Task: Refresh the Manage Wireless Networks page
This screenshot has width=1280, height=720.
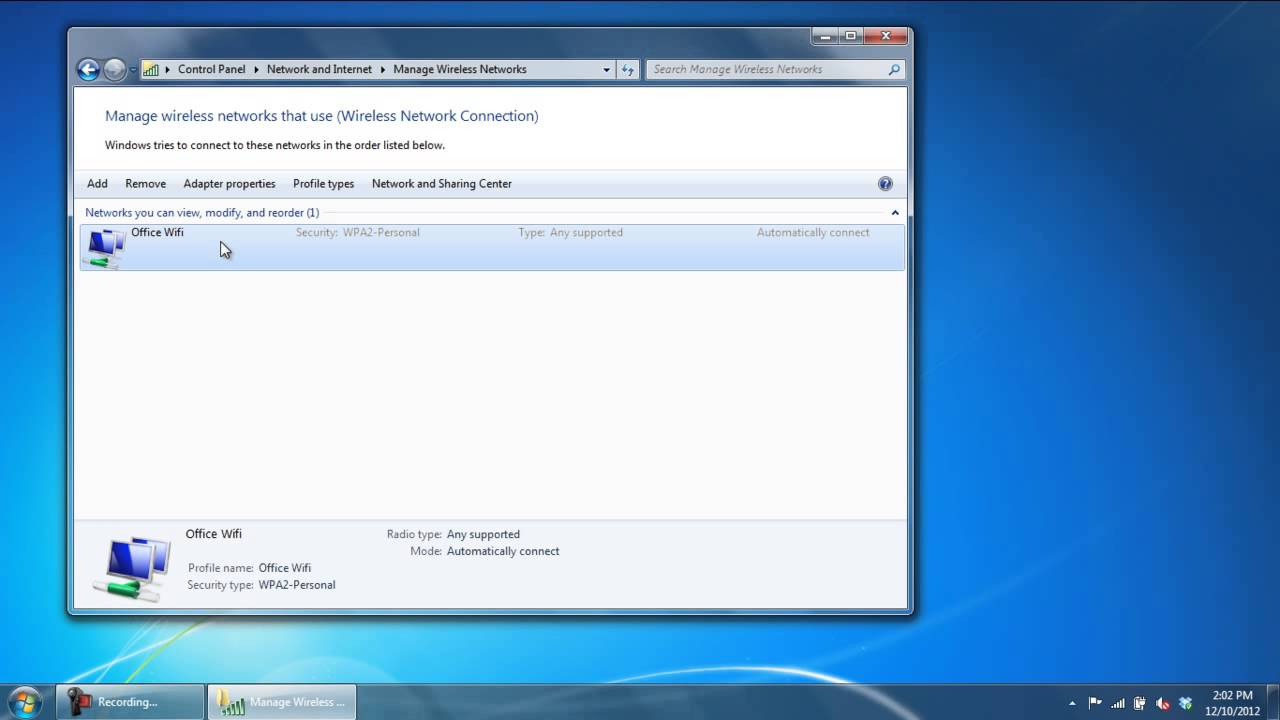Action: (x=628, y=69)
